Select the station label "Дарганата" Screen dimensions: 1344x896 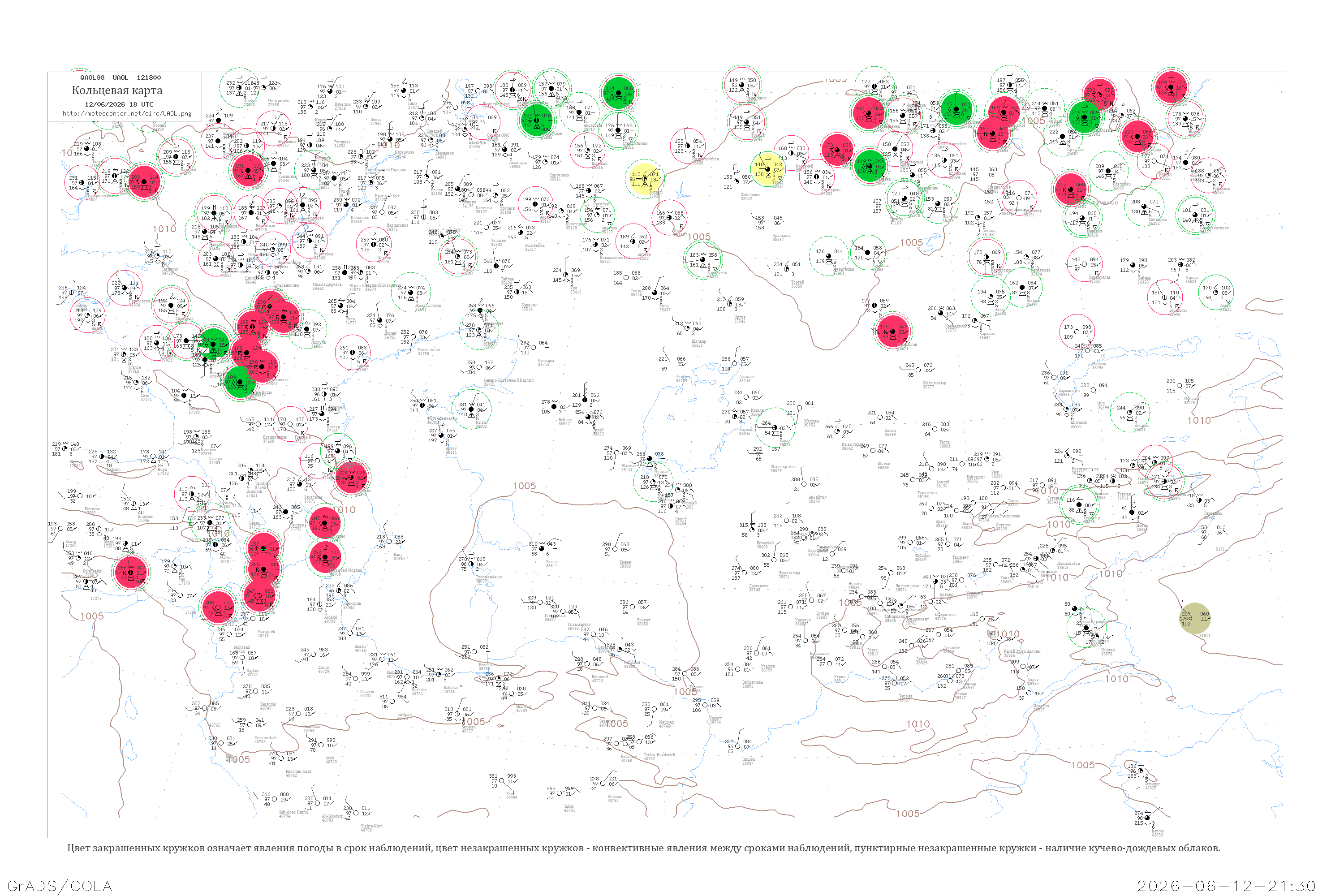pyautogui.click(x=758, y=586)
